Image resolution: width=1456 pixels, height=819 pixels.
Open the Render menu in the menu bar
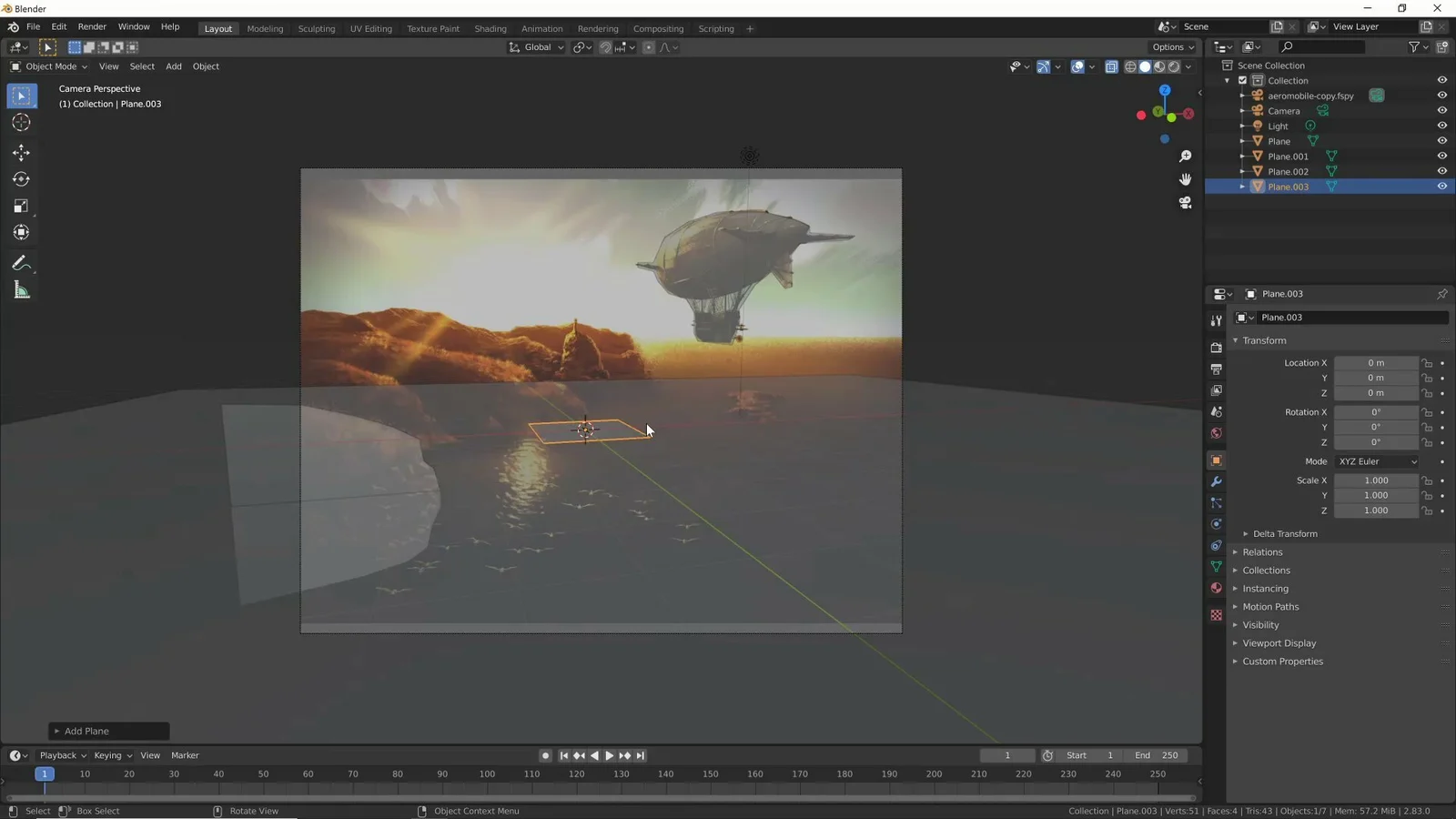[x=92, y=26]
